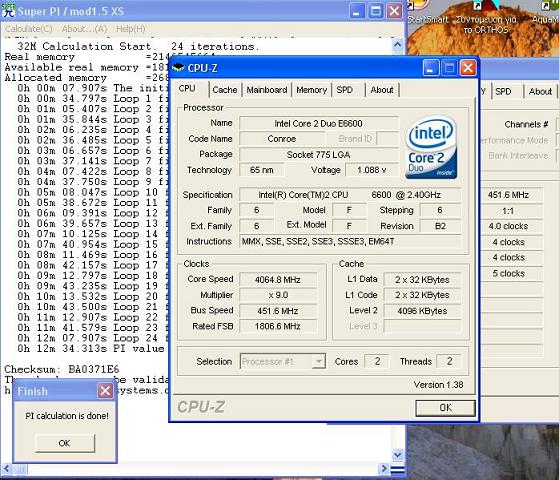Viewport: 559px width, 480px height.
Task: Click the ORTHOS shortcut on the desktop
Action: [486, 19]
